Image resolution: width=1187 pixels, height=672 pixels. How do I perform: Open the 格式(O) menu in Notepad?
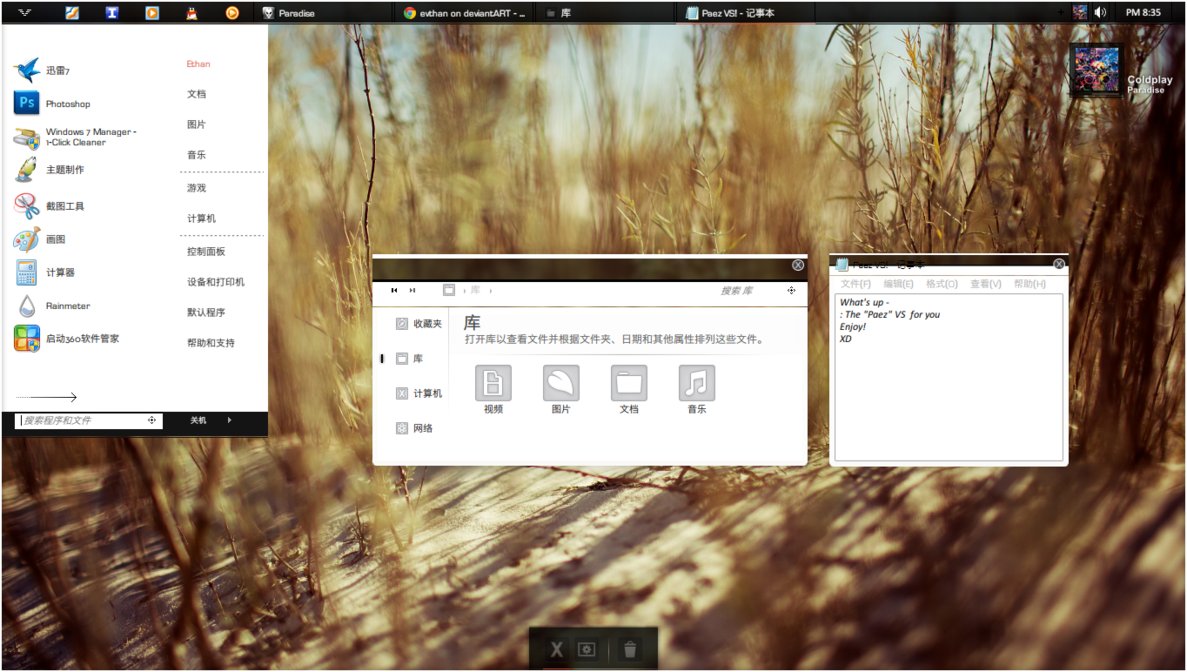pos(941,284)
